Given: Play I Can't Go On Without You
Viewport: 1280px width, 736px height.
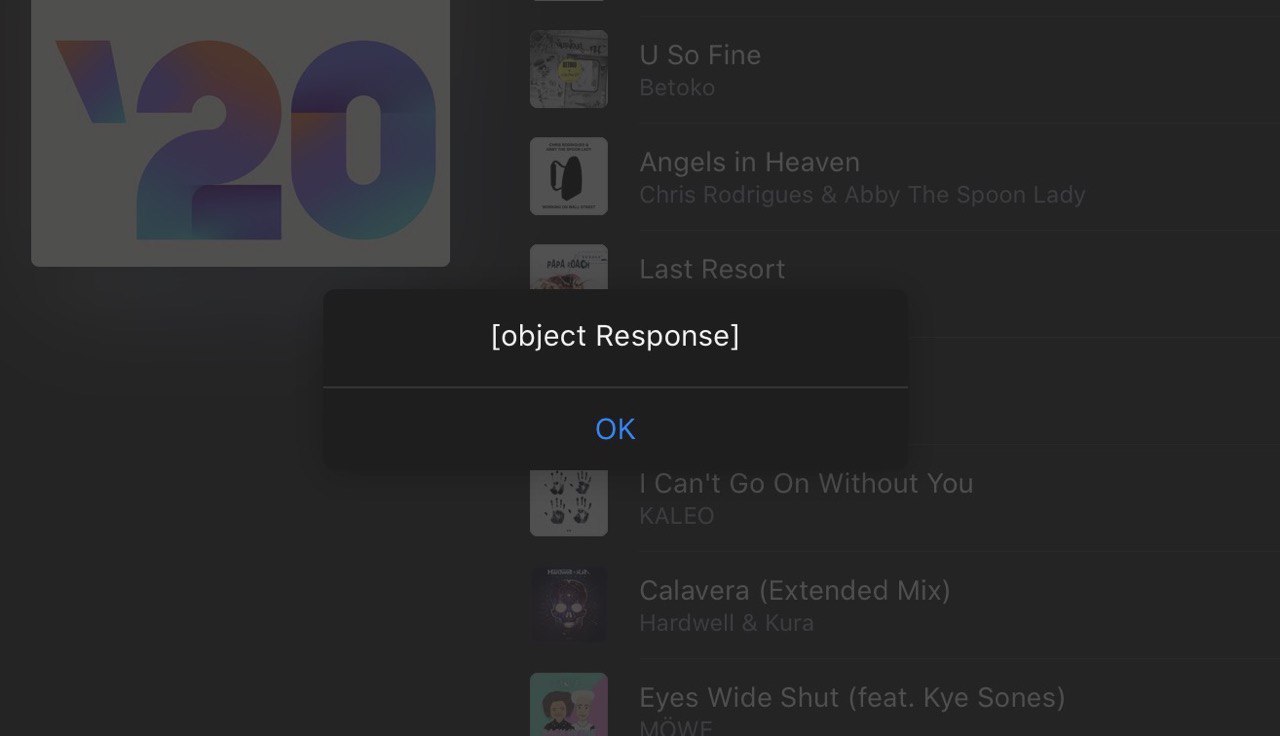Looking at the screenshot, I should (x=806, y=484).
